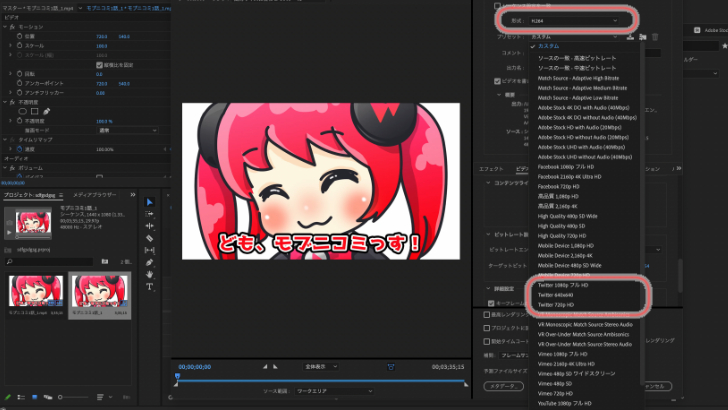The height and width of the screenshot is (410, 728).
Task: Switch to the エフェクト tab in export settings
Action: coord(491,169)
